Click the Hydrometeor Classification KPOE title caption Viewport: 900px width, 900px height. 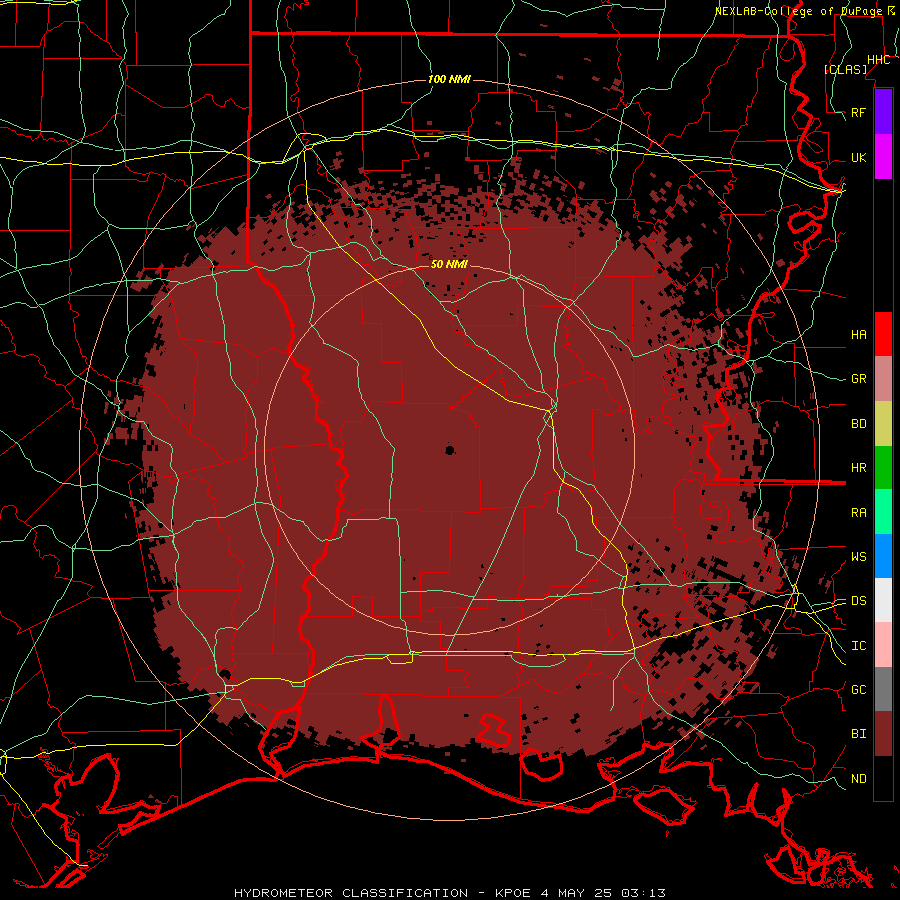[450, 893]
